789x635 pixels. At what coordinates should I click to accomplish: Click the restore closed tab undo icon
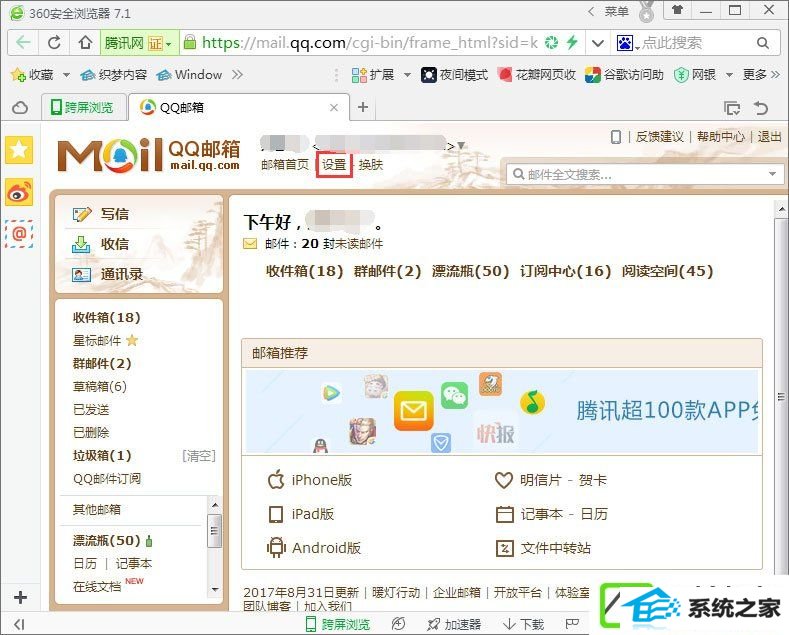pyautogui.click(x=761, y=108)
